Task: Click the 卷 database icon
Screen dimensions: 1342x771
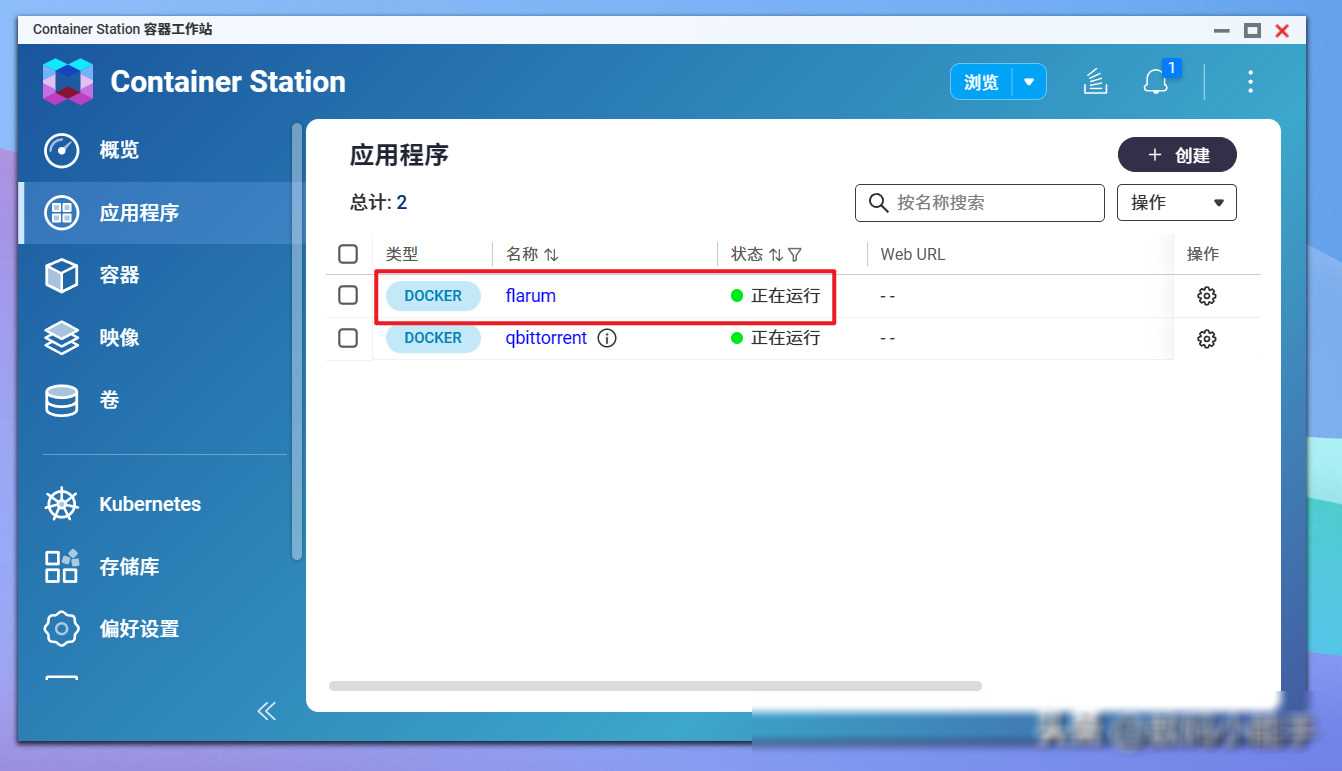Action: 62,401
